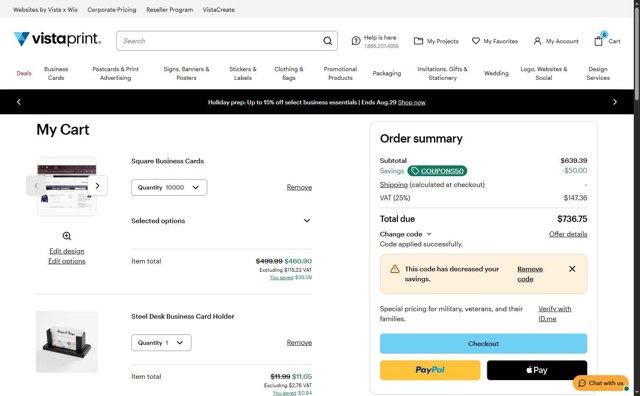This screenshot has height=396, width=640.
Task: Open the Cart bag icon
Action: (598, 41)
